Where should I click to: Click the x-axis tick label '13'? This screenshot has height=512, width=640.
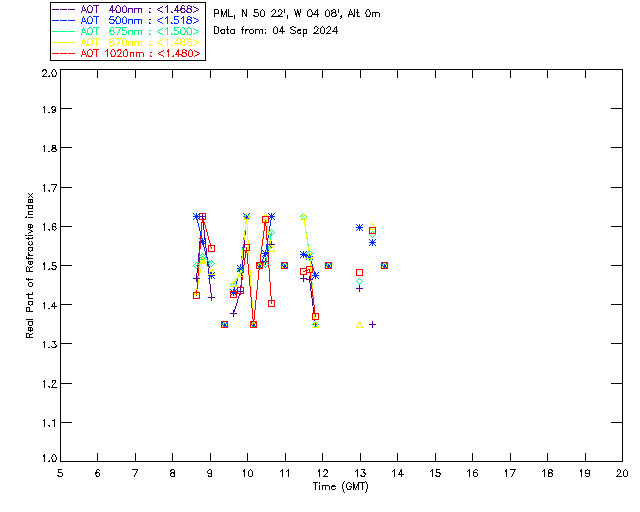click(x=360, y=473)
